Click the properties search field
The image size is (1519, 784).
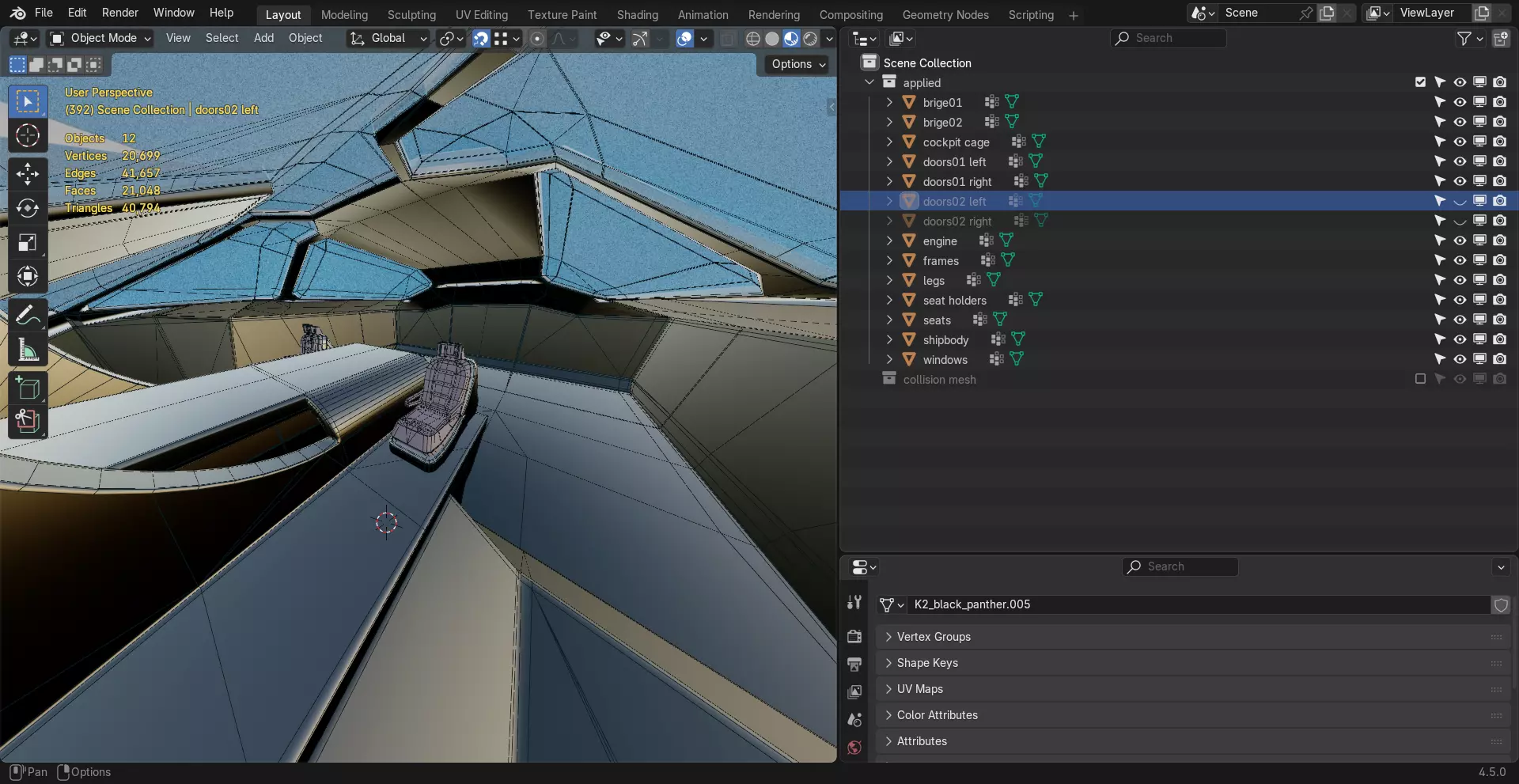[1180, 566]
